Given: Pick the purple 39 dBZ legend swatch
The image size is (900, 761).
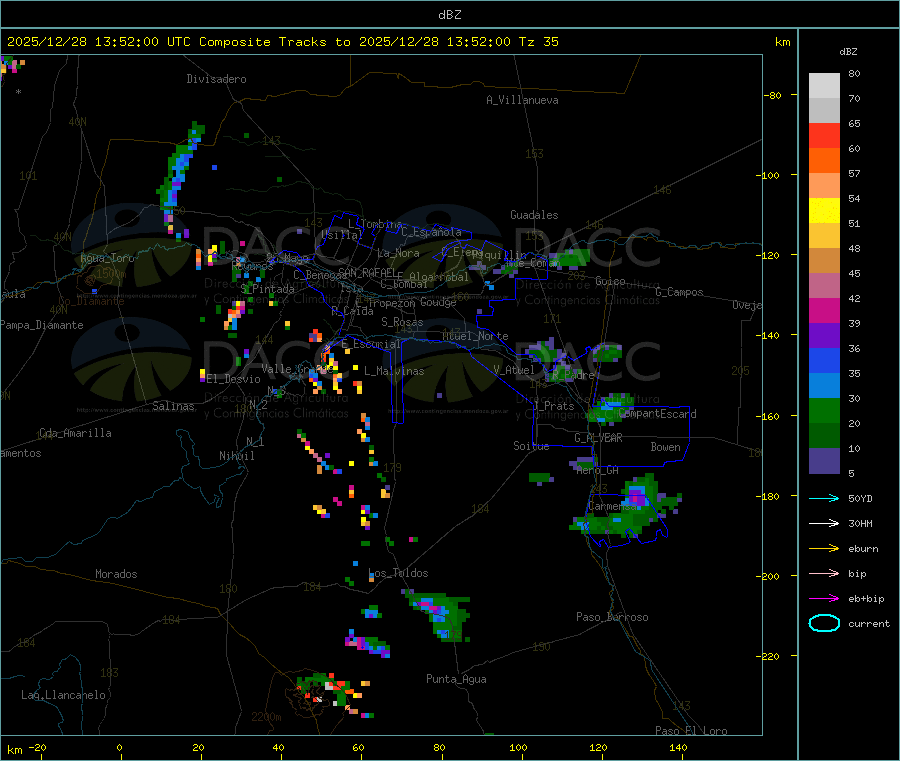Looking at the screenshot, I should click(x=824, y=336).
